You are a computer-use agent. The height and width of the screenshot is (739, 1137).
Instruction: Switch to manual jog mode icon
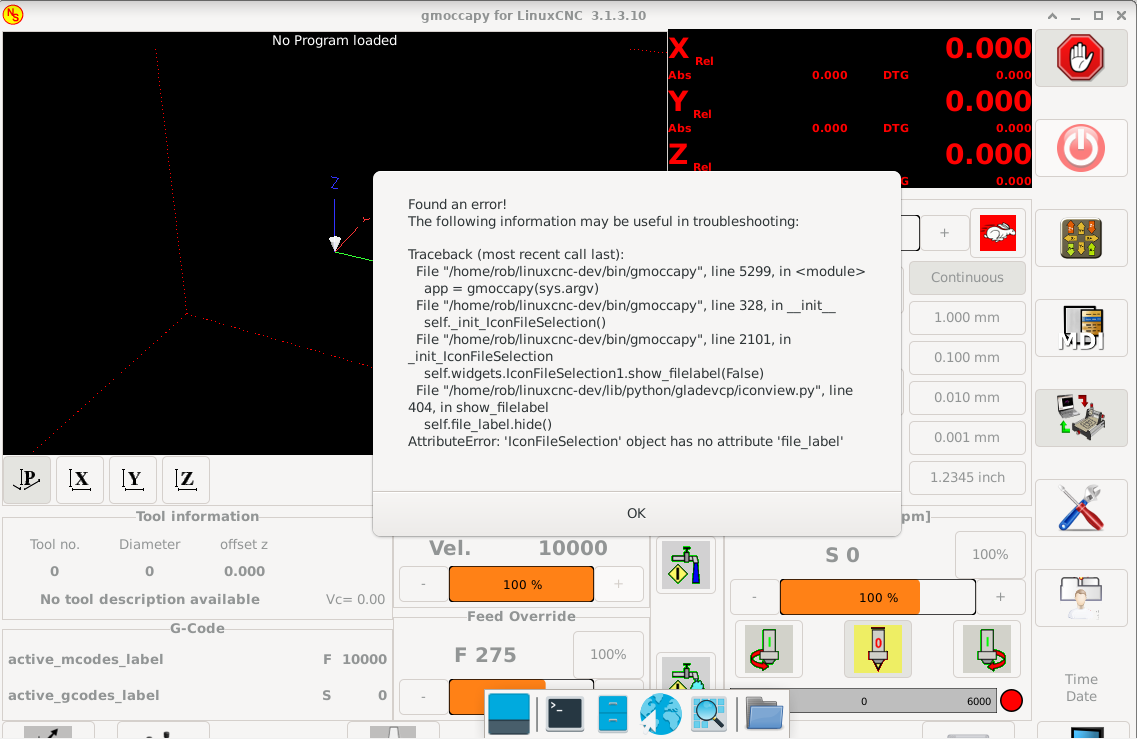pos(1080,239)
